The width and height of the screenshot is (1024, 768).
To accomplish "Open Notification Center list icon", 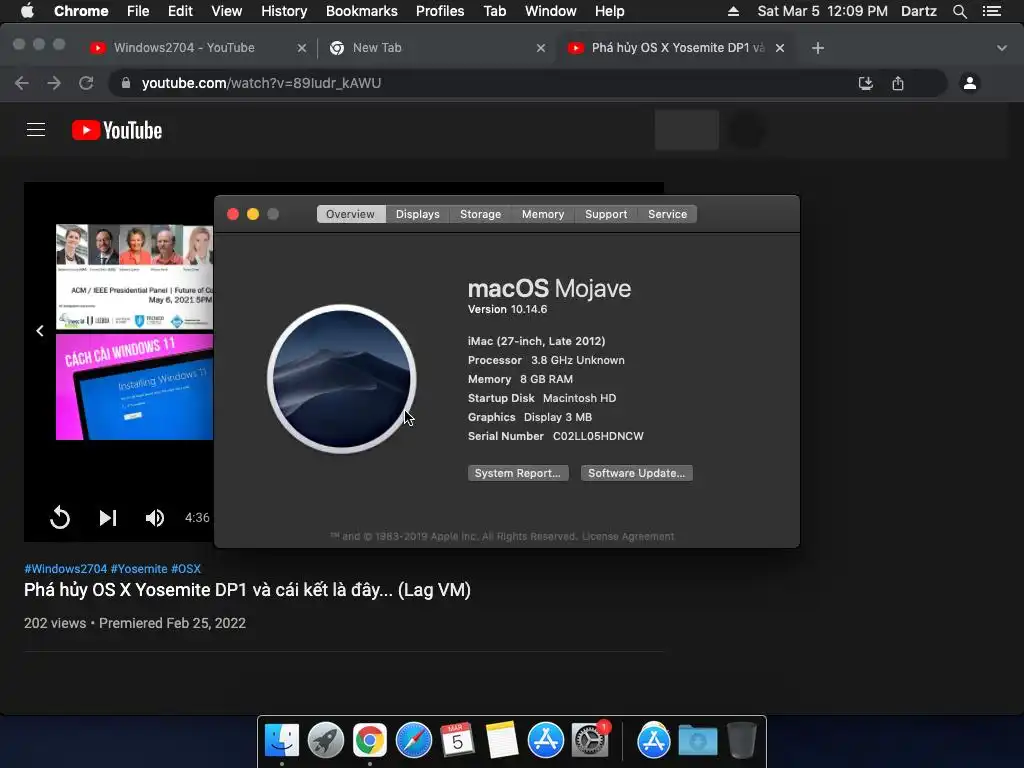I will coord(992,11).
